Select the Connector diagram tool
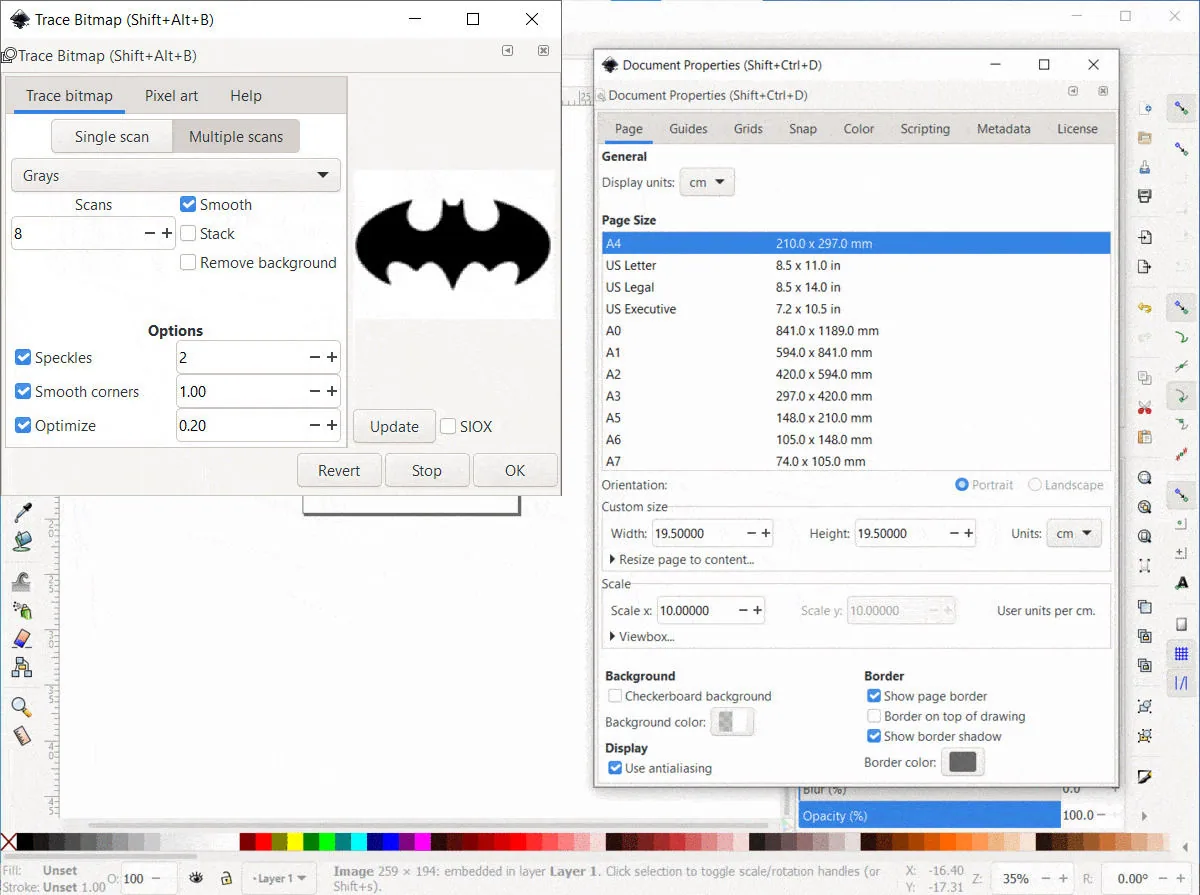Screen dimensions: 1200x895 pos(21,668)
